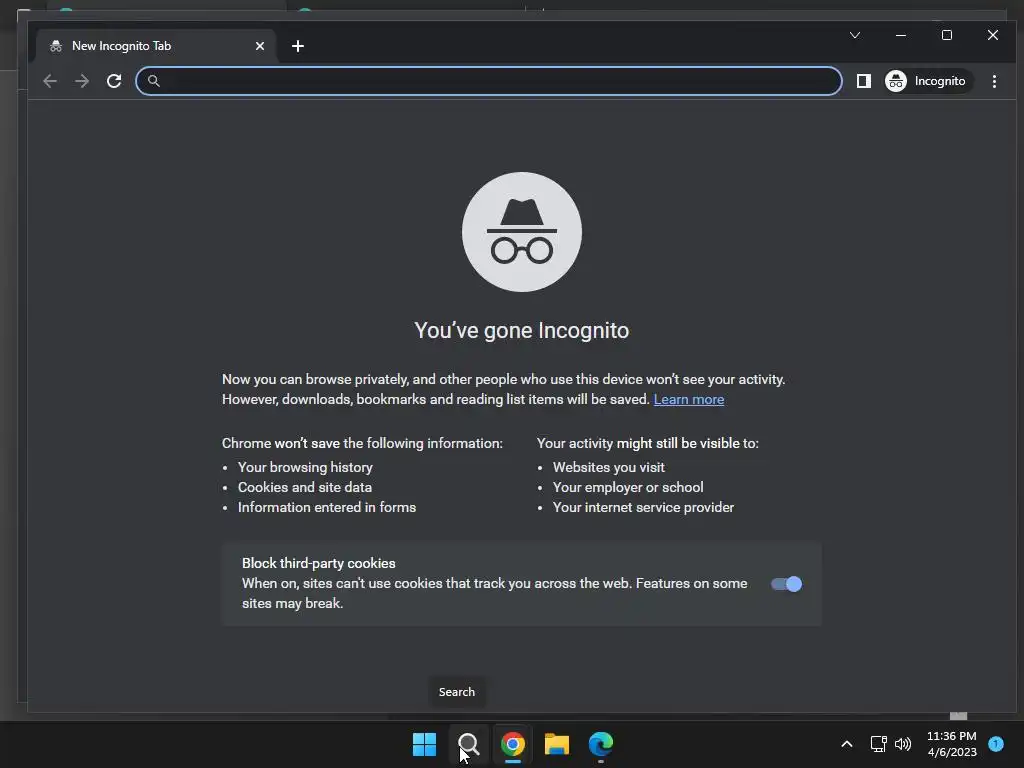
Task: Open clock showing 11:36 PM
Action: pos(952,744)
